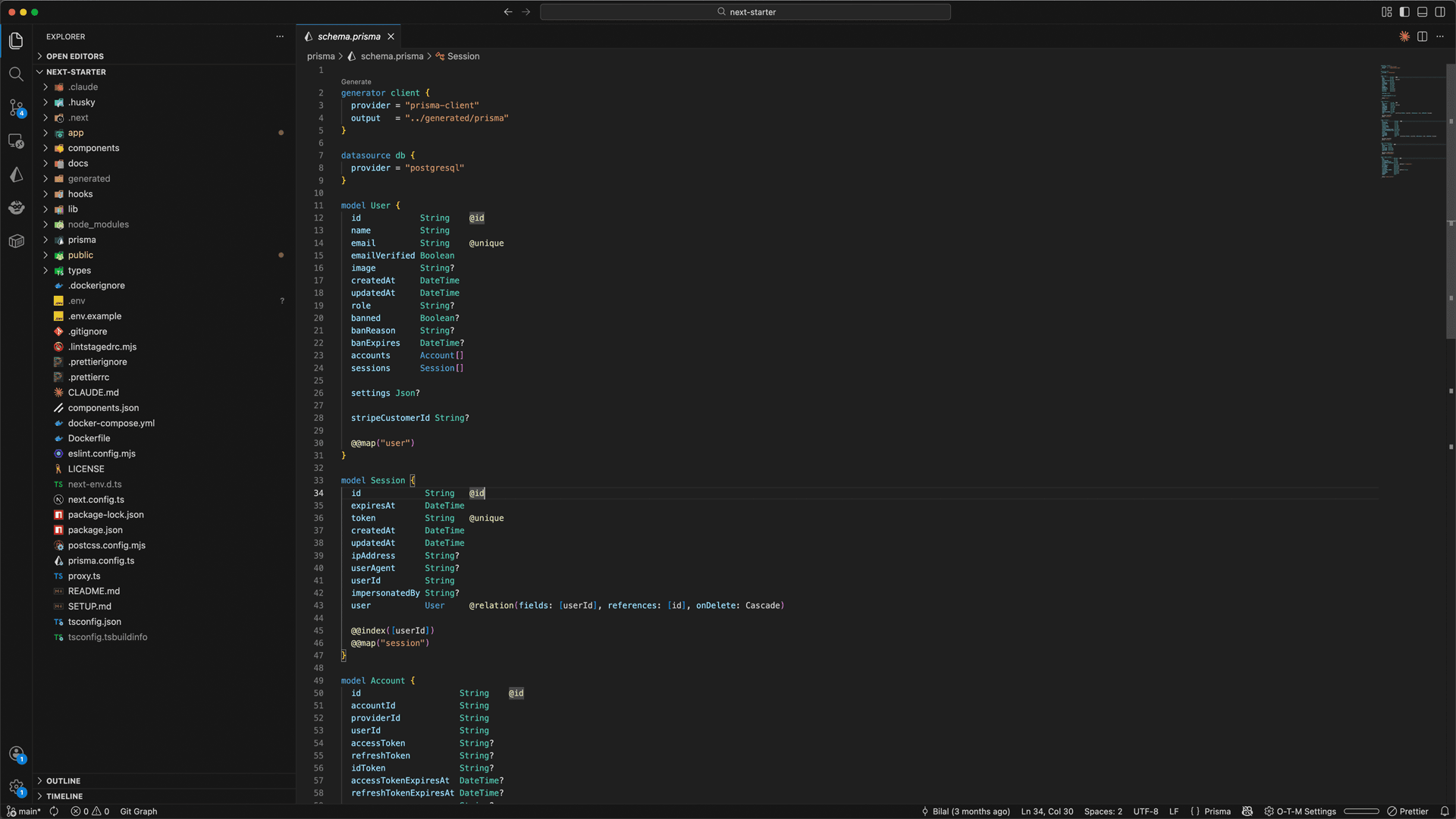
Task: Change LF end of line sequence
Action: 1174,811
